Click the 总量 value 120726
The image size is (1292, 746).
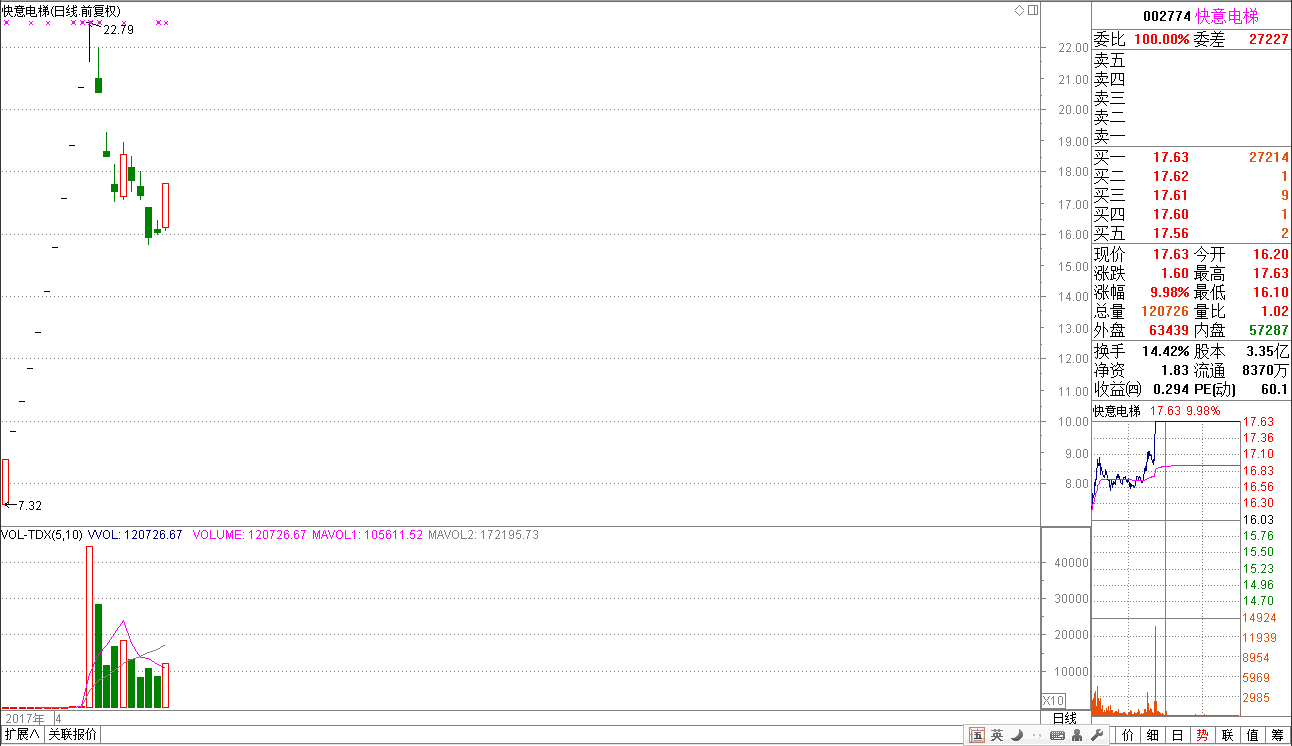[x=1165, y=312]
